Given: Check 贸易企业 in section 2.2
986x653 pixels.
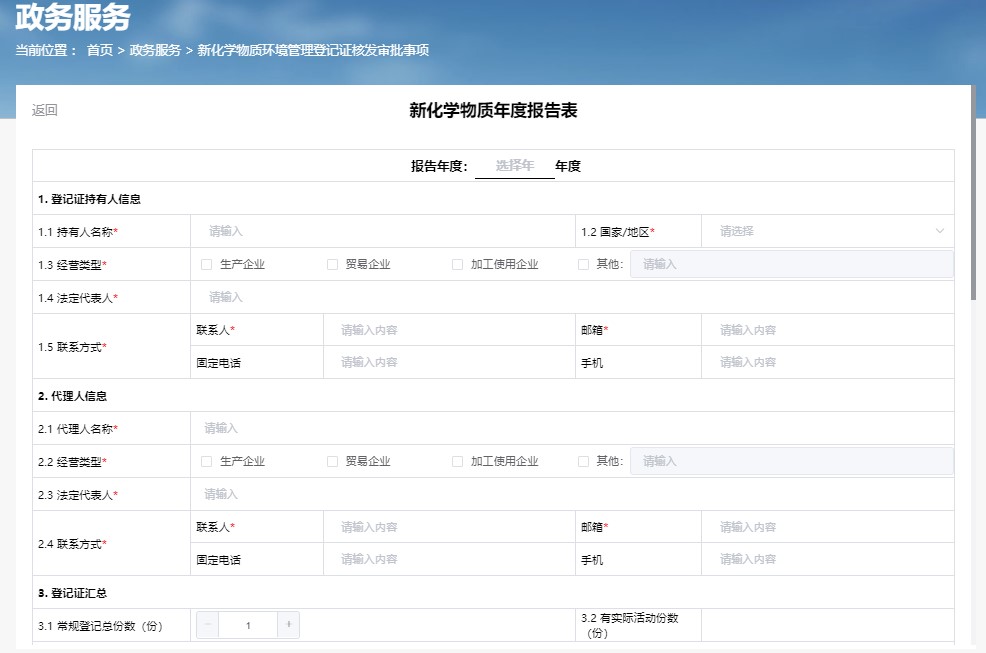Looking at the screenshot, I should [x=332, y=461].
